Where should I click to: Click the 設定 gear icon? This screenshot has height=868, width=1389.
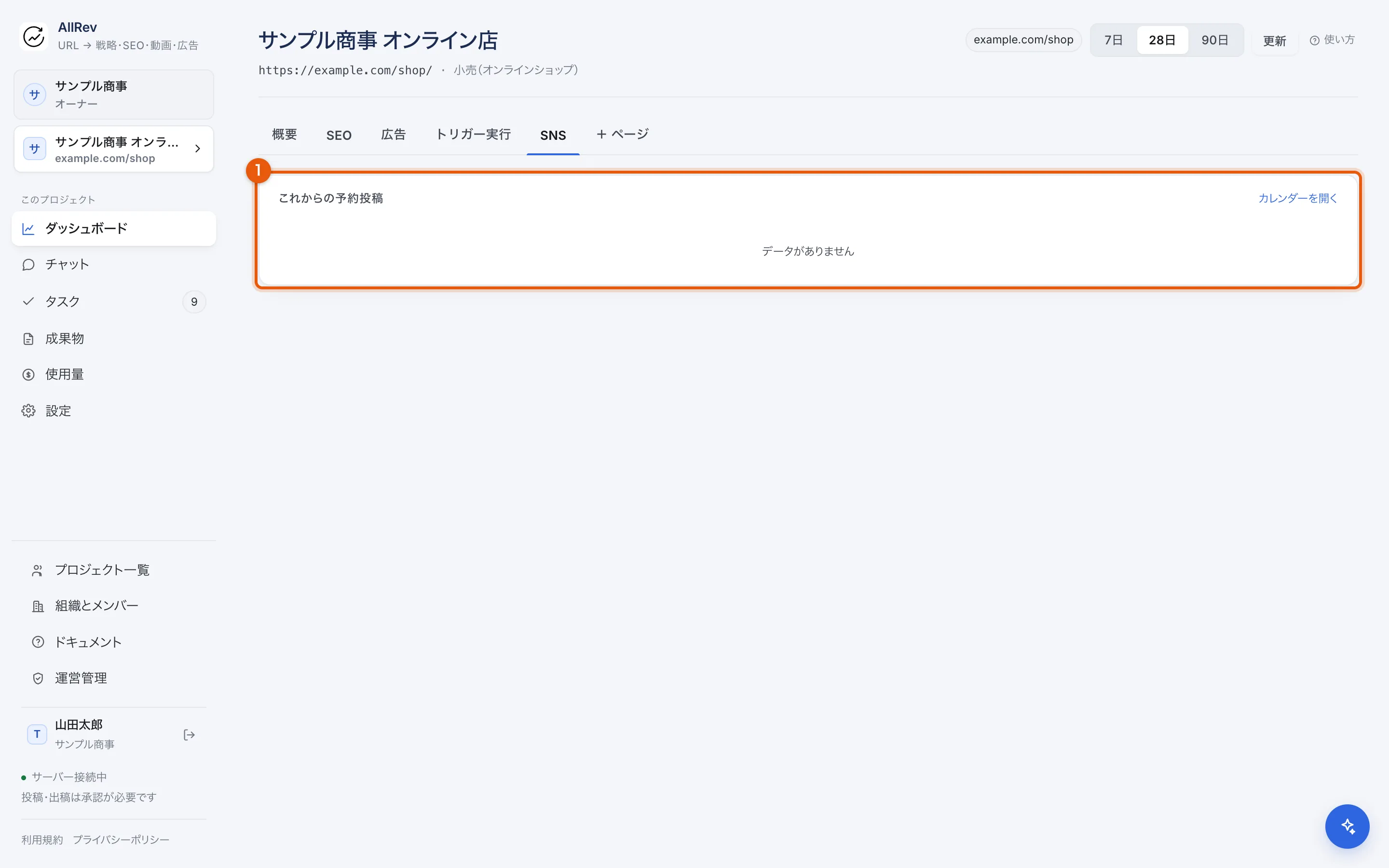(28, 411)
